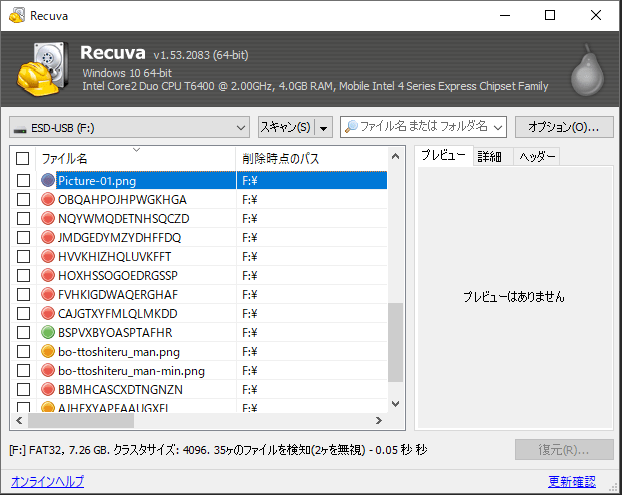622x495 pixels.
Task: Switch to the プレビュー tab
Action: click(443, 155)
